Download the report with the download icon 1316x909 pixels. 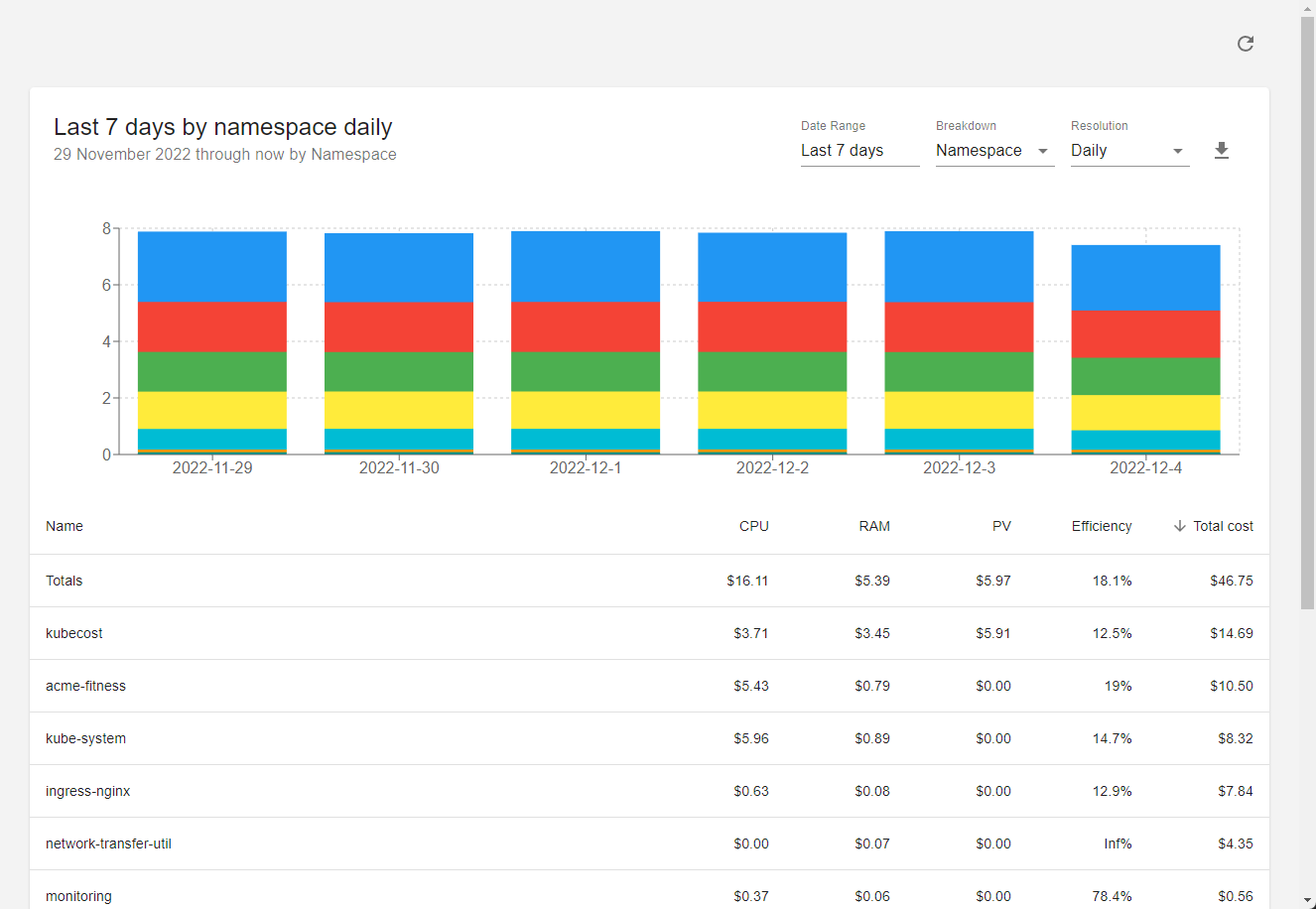coord(1222,150)
